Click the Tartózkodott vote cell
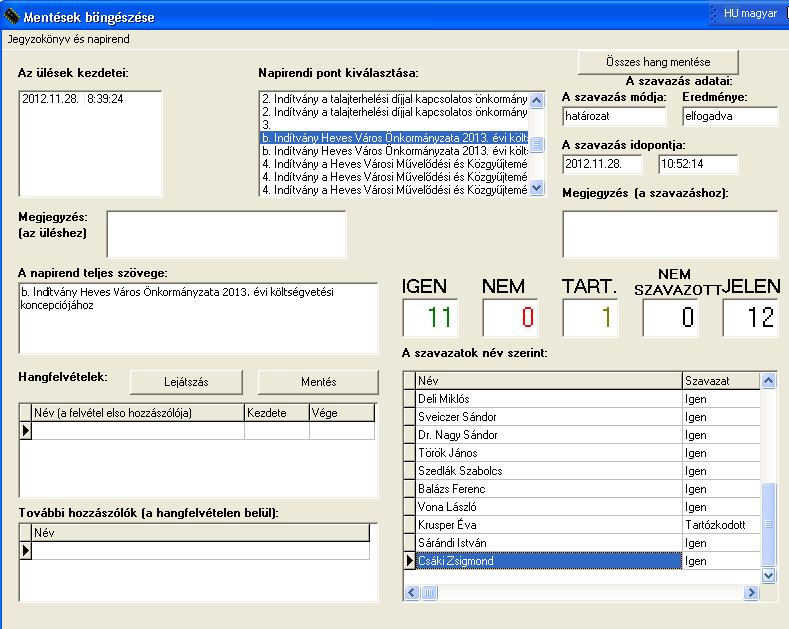The image size is (789, 629). (721, 525)
